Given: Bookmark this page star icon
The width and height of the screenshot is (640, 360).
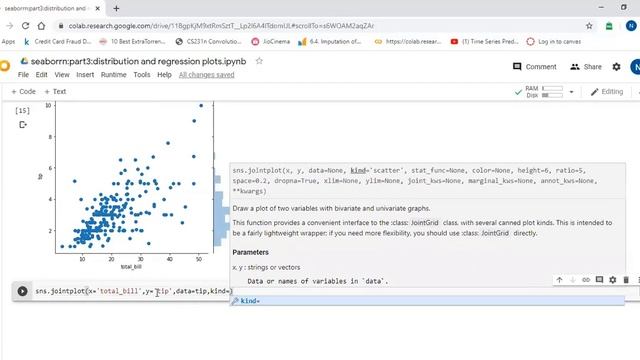Looking at the screenshot, I should click(x=589, y=26).
